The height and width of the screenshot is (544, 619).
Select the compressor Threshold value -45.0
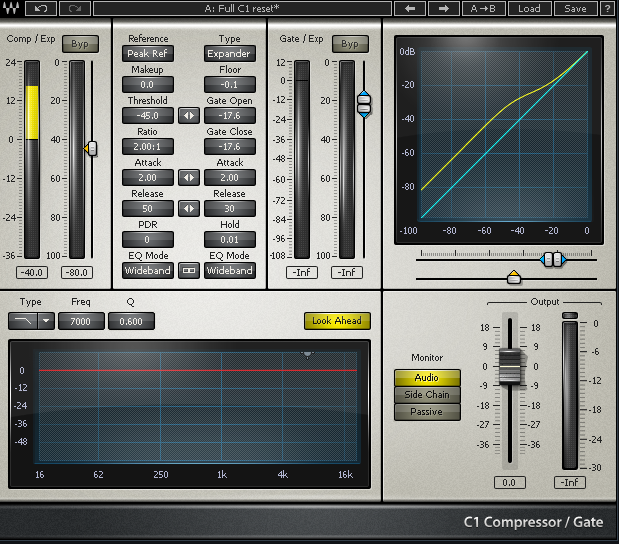click(x=148, y=116)
